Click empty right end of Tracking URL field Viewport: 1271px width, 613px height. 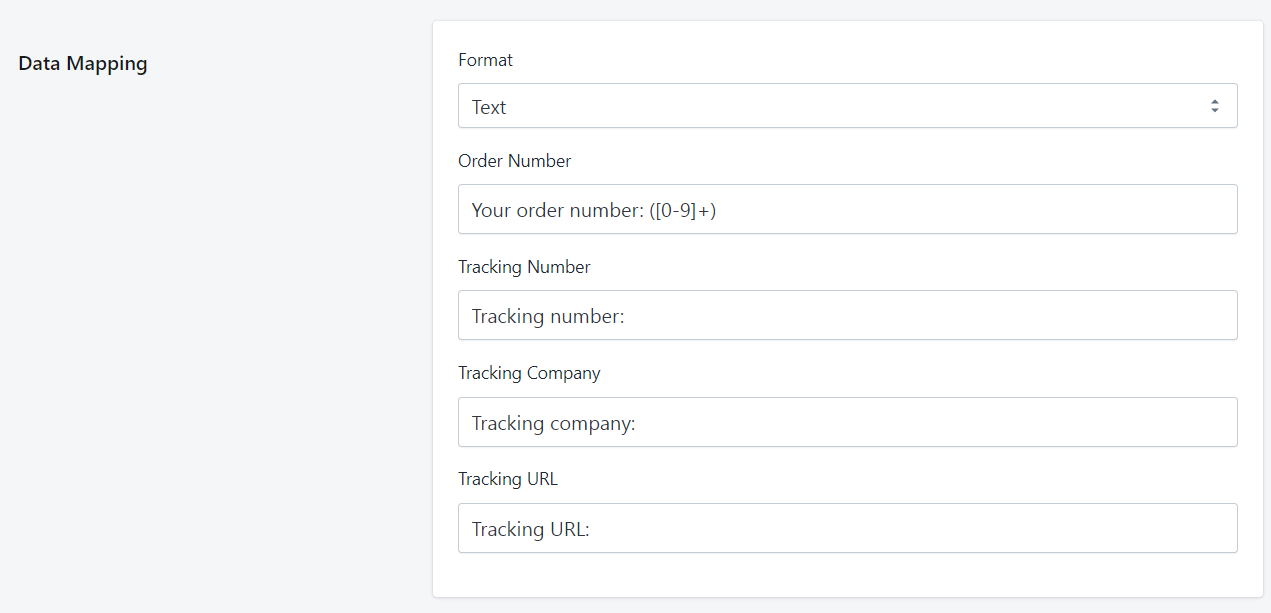[x=1150, y=528]
